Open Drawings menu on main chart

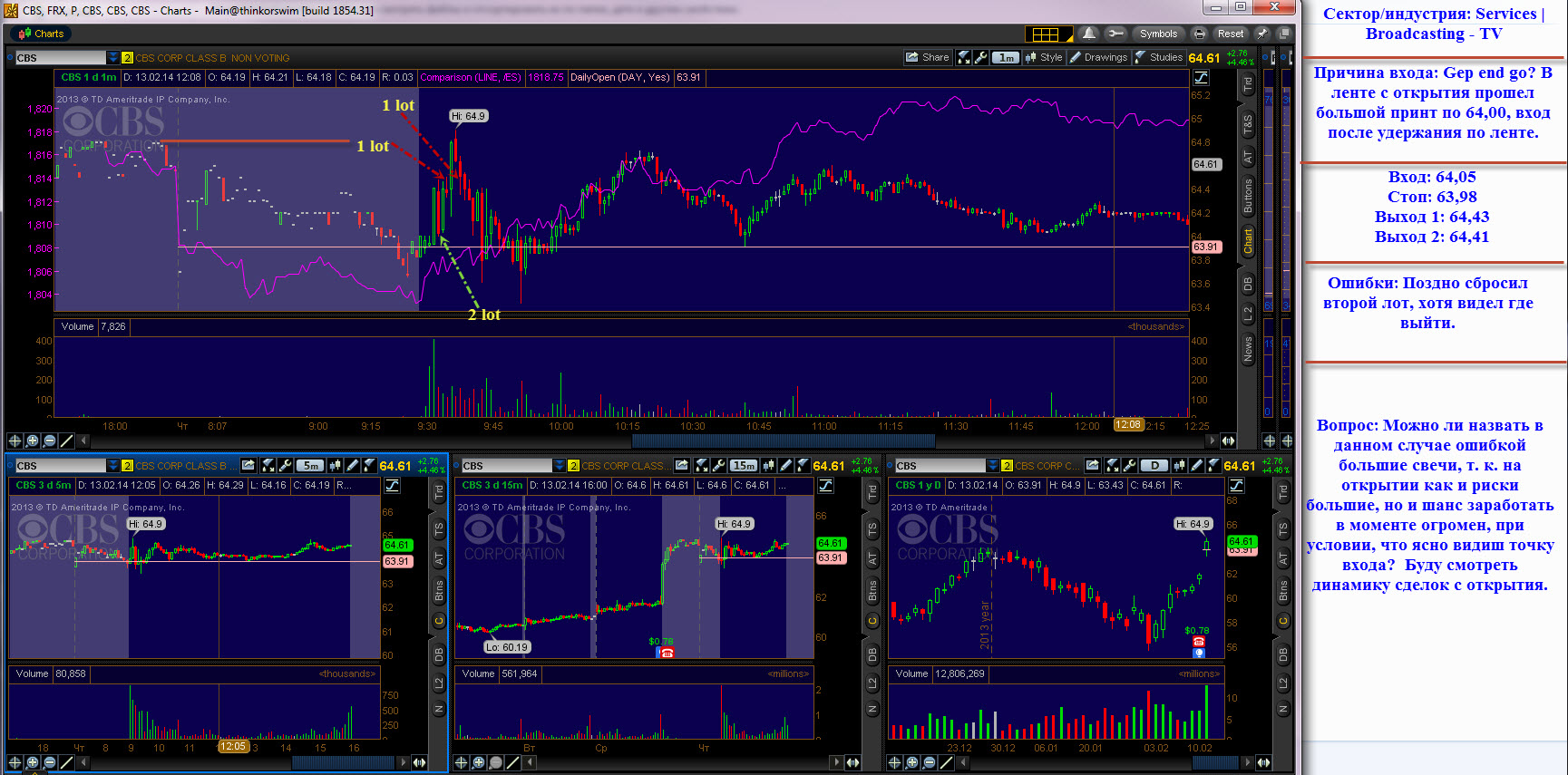click(x=1098, y=57)
